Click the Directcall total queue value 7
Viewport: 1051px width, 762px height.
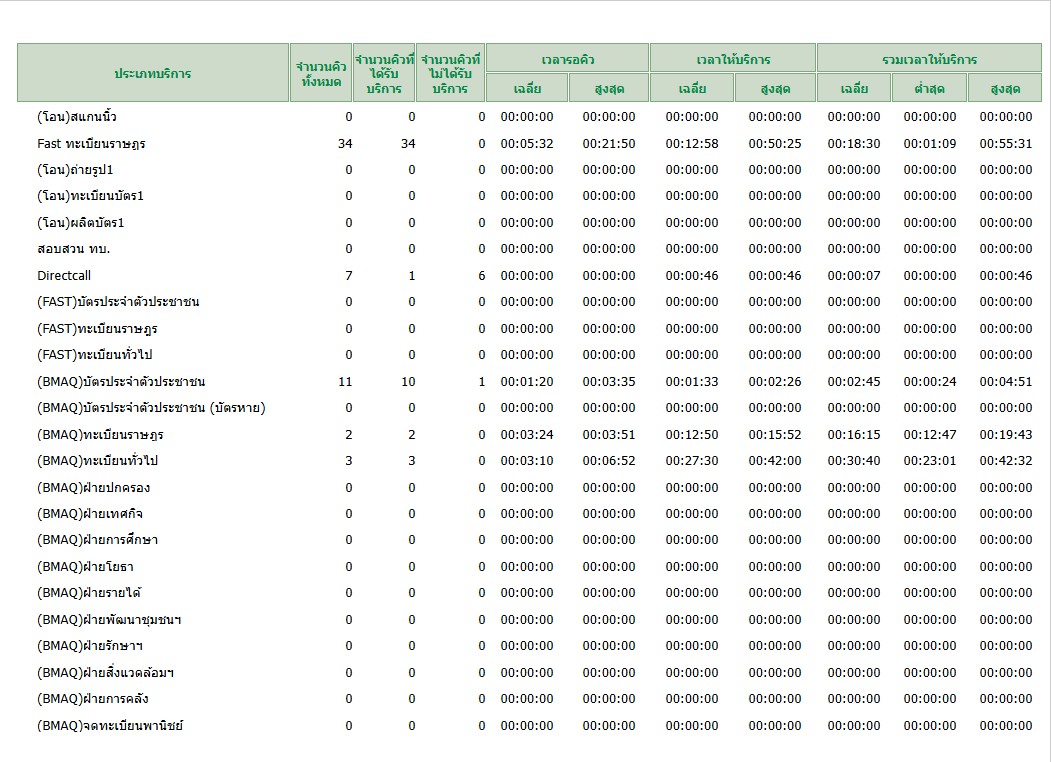tap(349, 275)
